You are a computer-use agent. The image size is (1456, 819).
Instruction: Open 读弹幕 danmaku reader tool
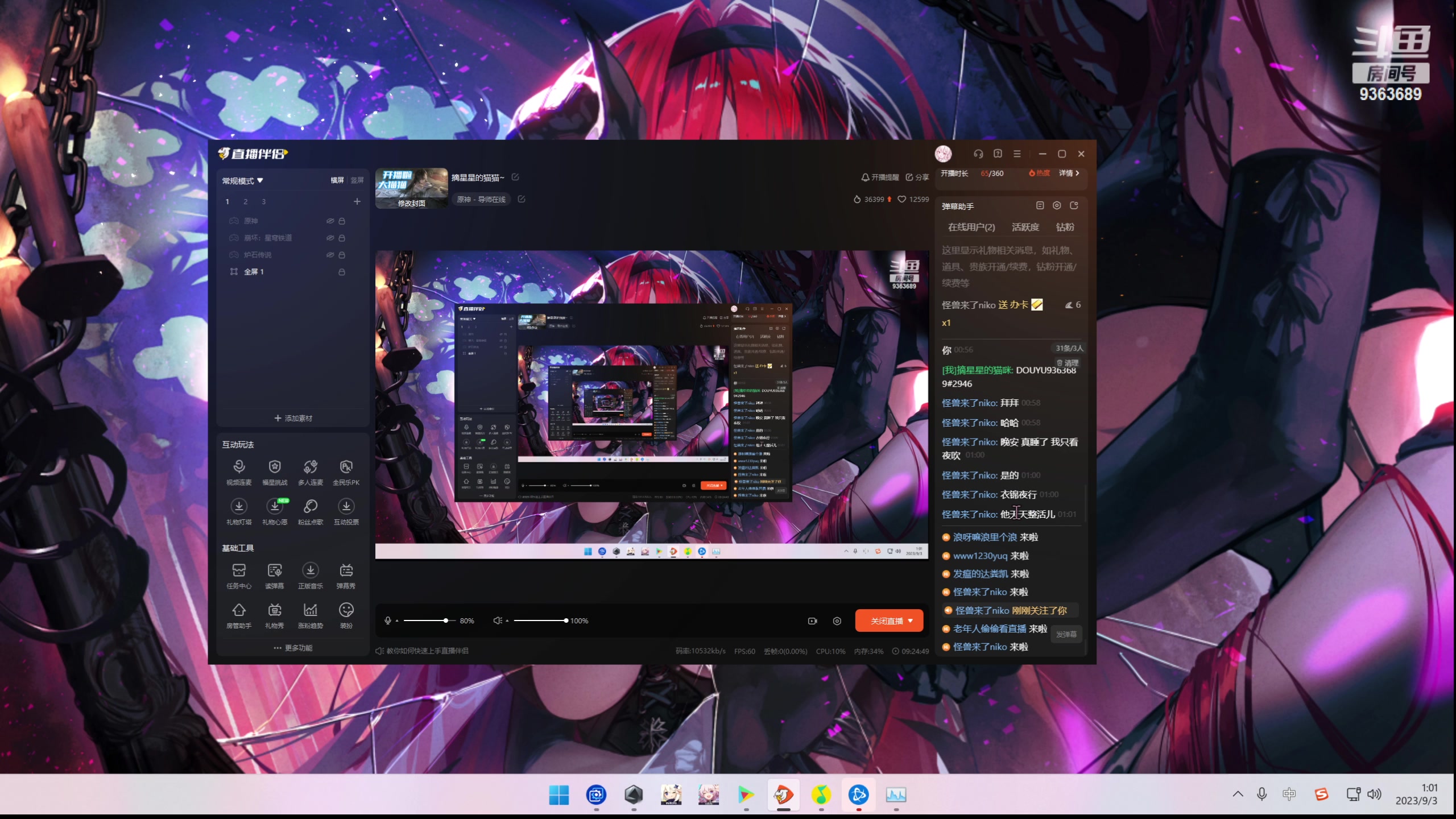click(x=275, y=576)
